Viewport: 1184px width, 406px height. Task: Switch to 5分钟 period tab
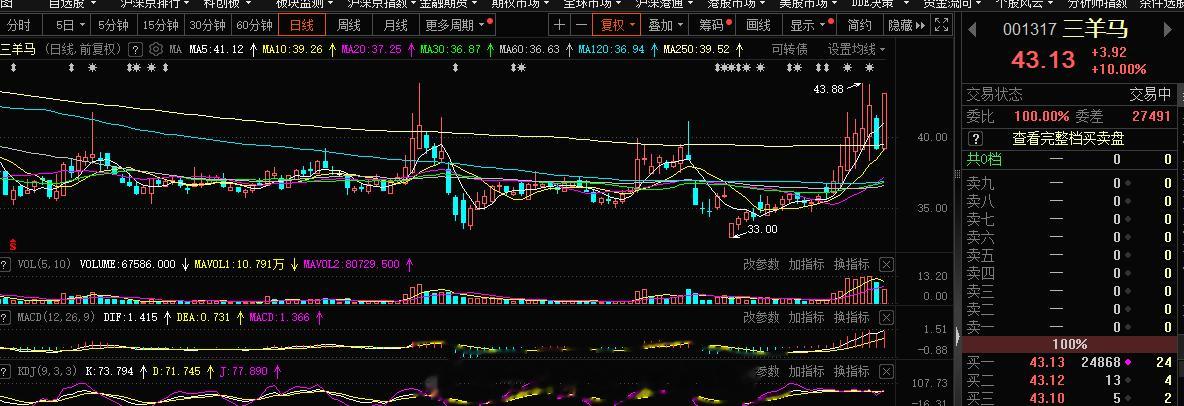[113, 25]
